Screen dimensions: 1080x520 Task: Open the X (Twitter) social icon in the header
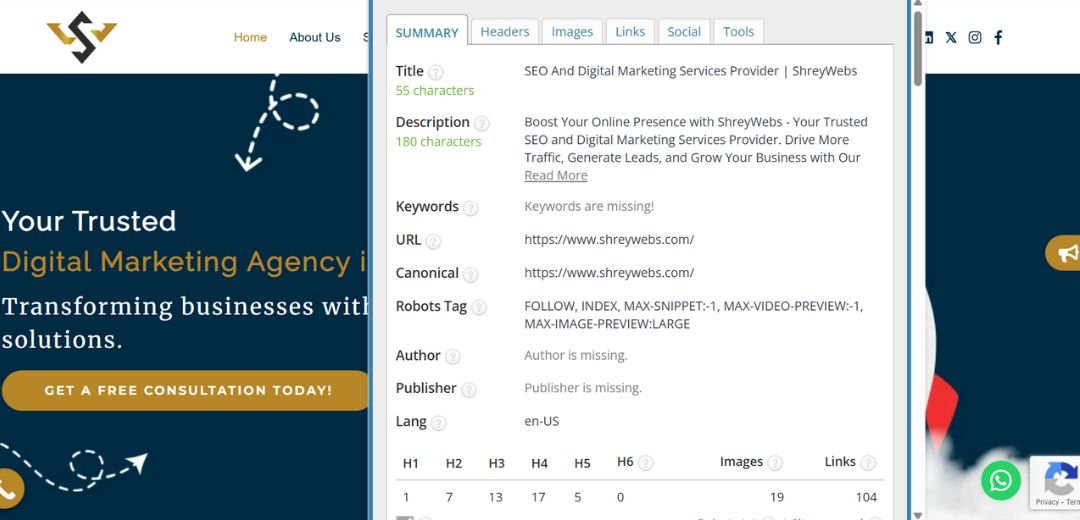(x=951, y=37)
